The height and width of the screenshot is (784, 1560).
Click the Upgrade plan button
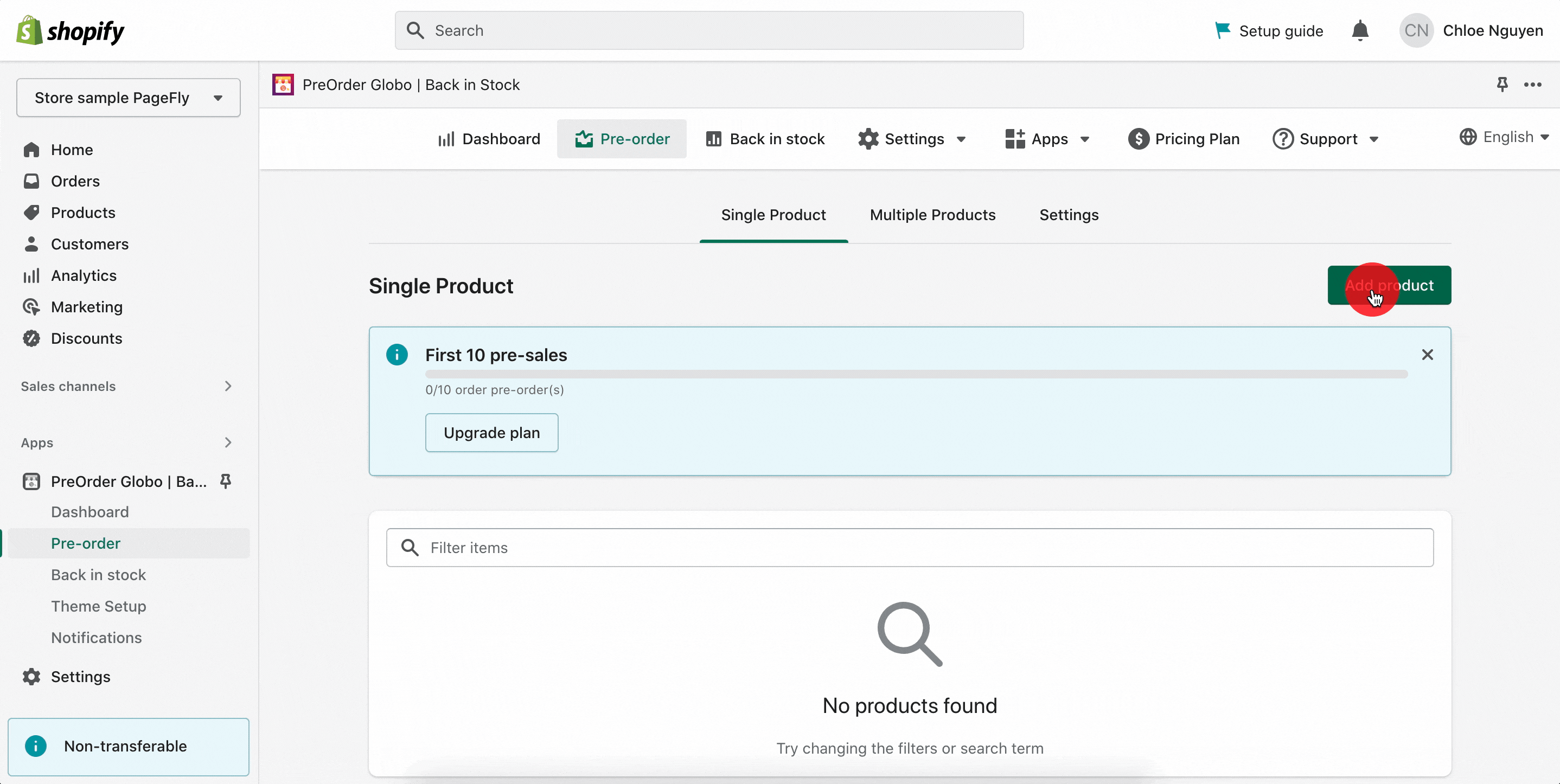pyautogui.click(x=492, y=433)
